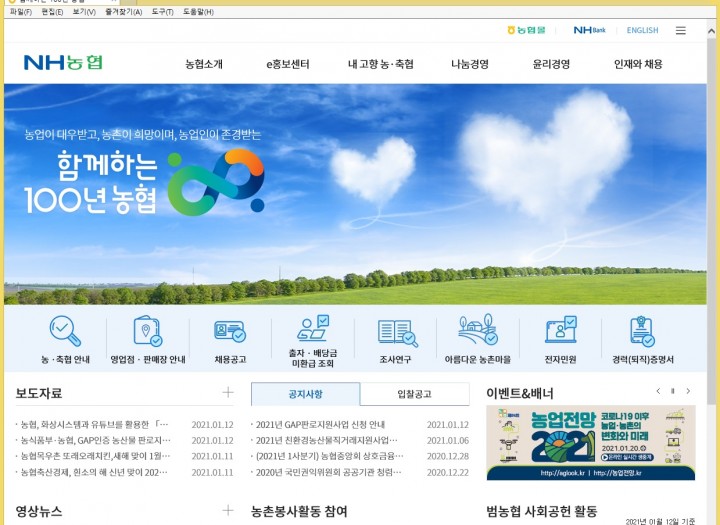Image resolution: width=720 pixels, height=525 pixels.
Task: Open the 채용공고 recruitment icon
Action: click(x=230, y=331)
